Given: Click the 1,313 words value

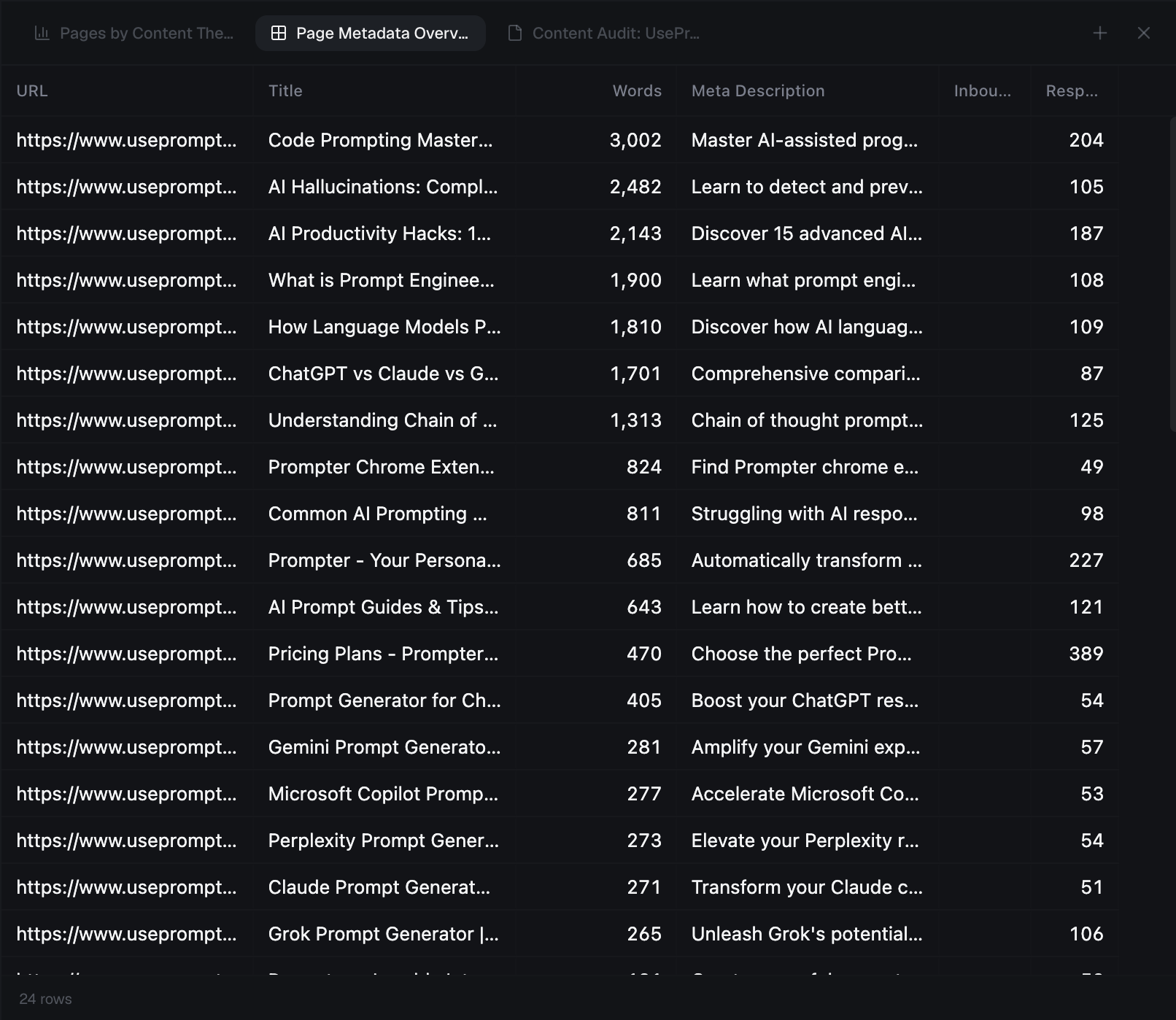Looking at the screenshot, I should [635, 420].
